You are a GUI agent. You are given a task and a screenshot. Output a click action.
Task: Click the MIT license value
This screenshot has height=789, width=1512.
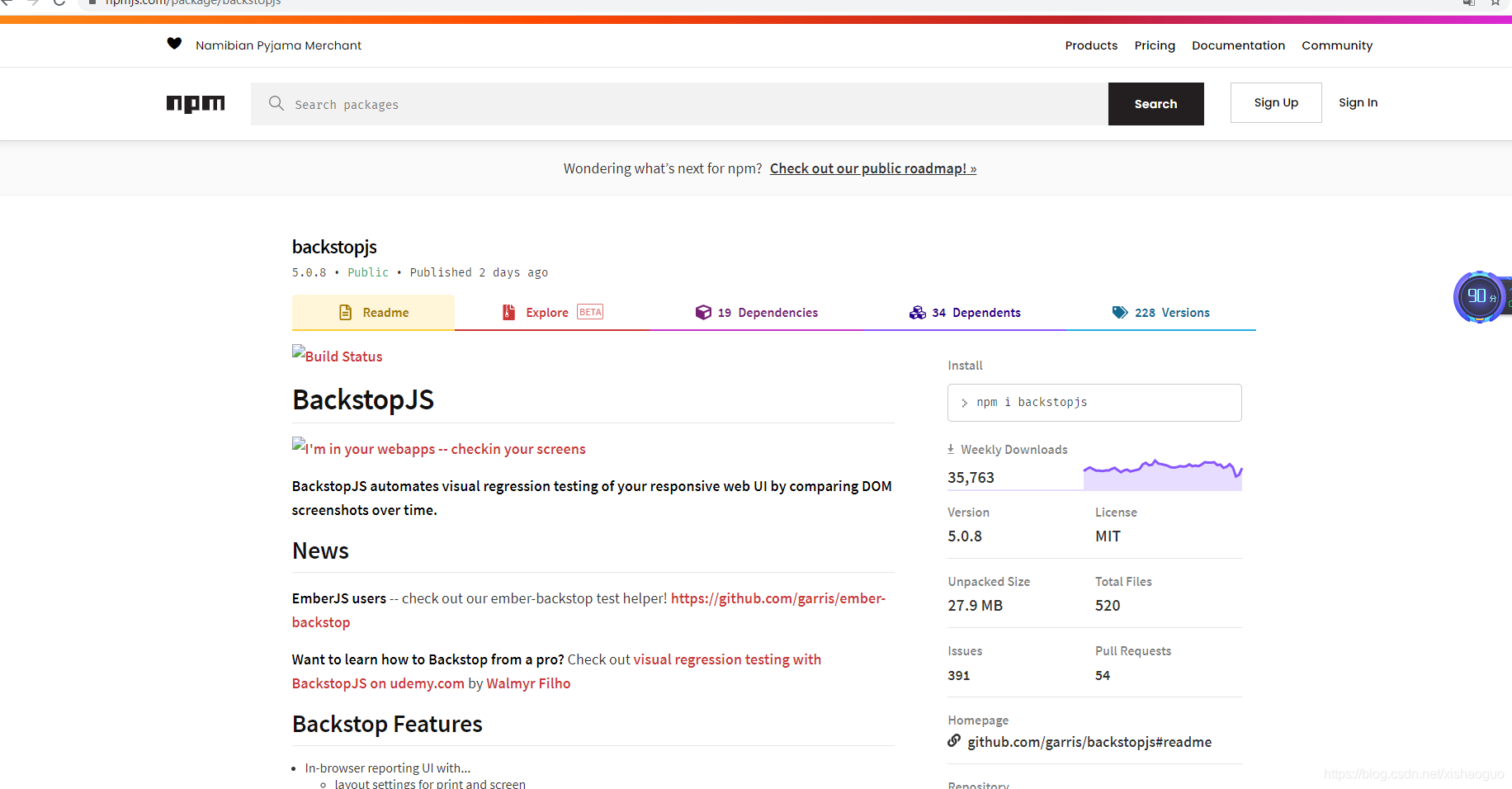click(1108, 536)
